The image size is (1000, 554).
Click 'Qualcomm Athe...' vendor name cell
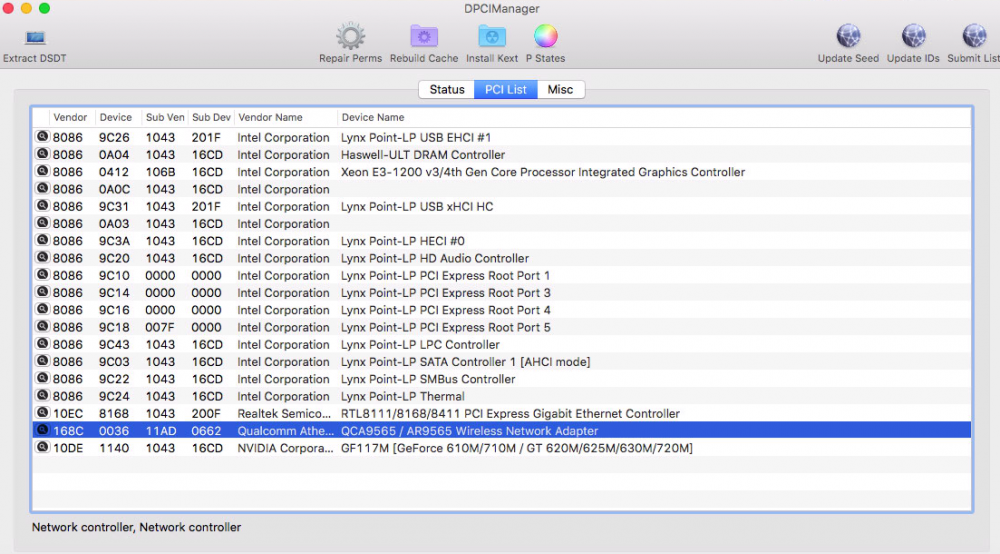[285, 431]
